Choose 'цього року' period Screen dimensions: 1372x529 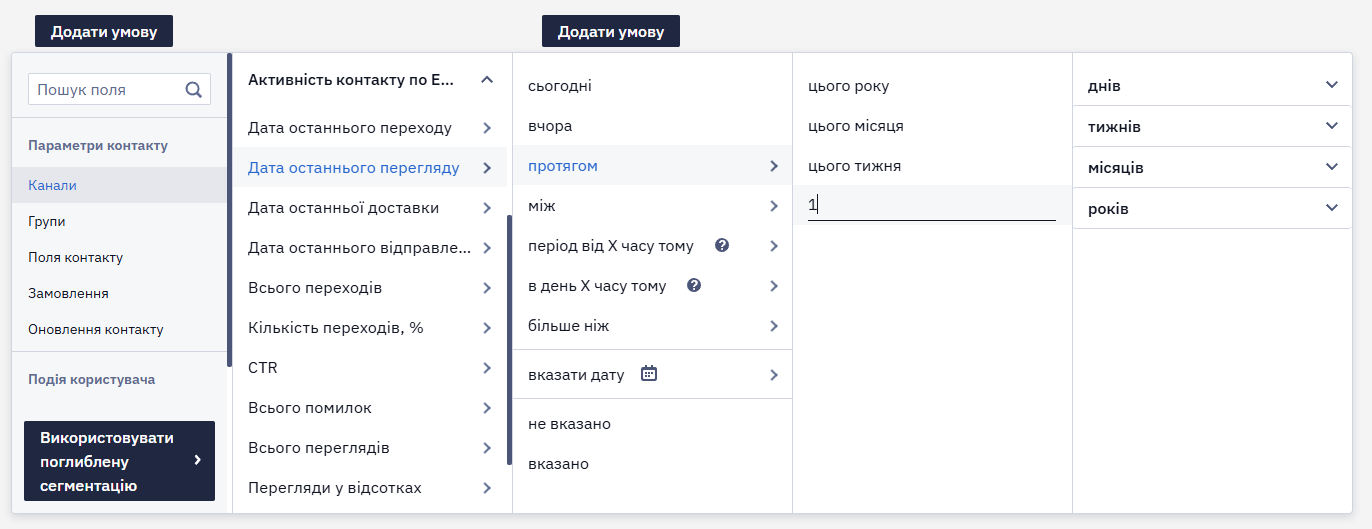tap(932, 85)
